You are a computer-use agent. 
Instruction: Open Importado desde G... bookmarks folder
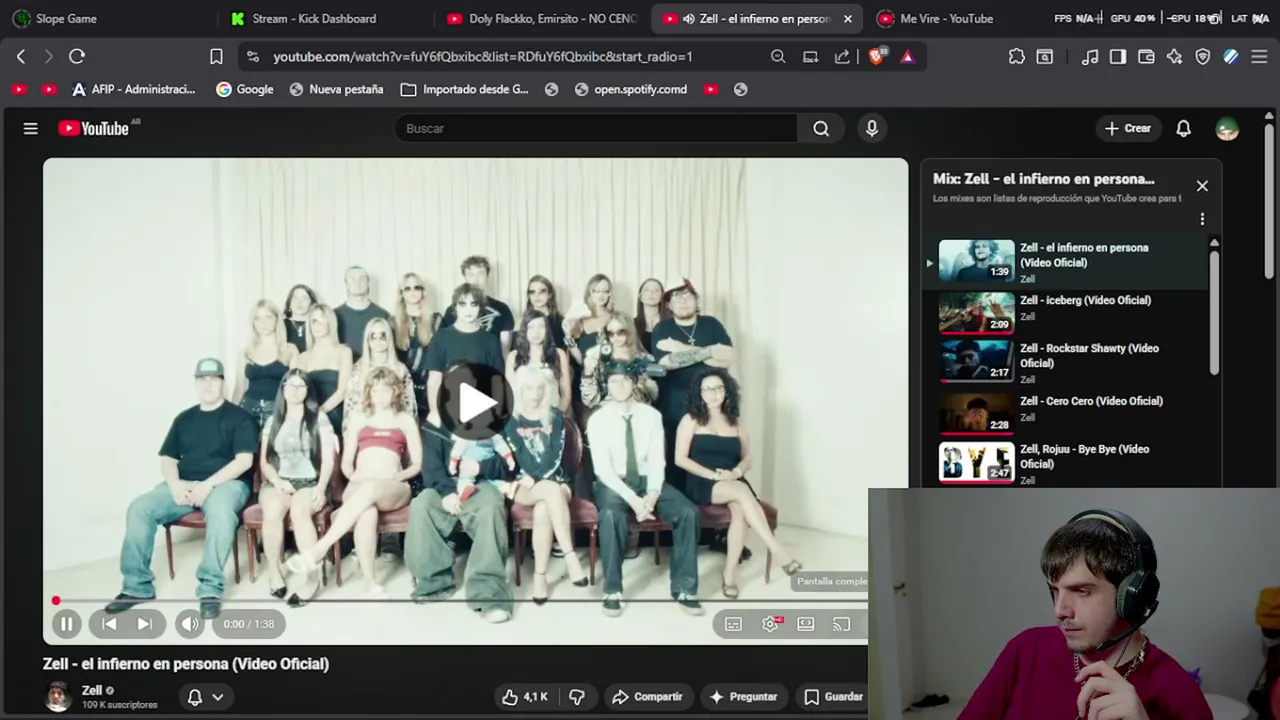pyautogui.click(x=464, y=89)
